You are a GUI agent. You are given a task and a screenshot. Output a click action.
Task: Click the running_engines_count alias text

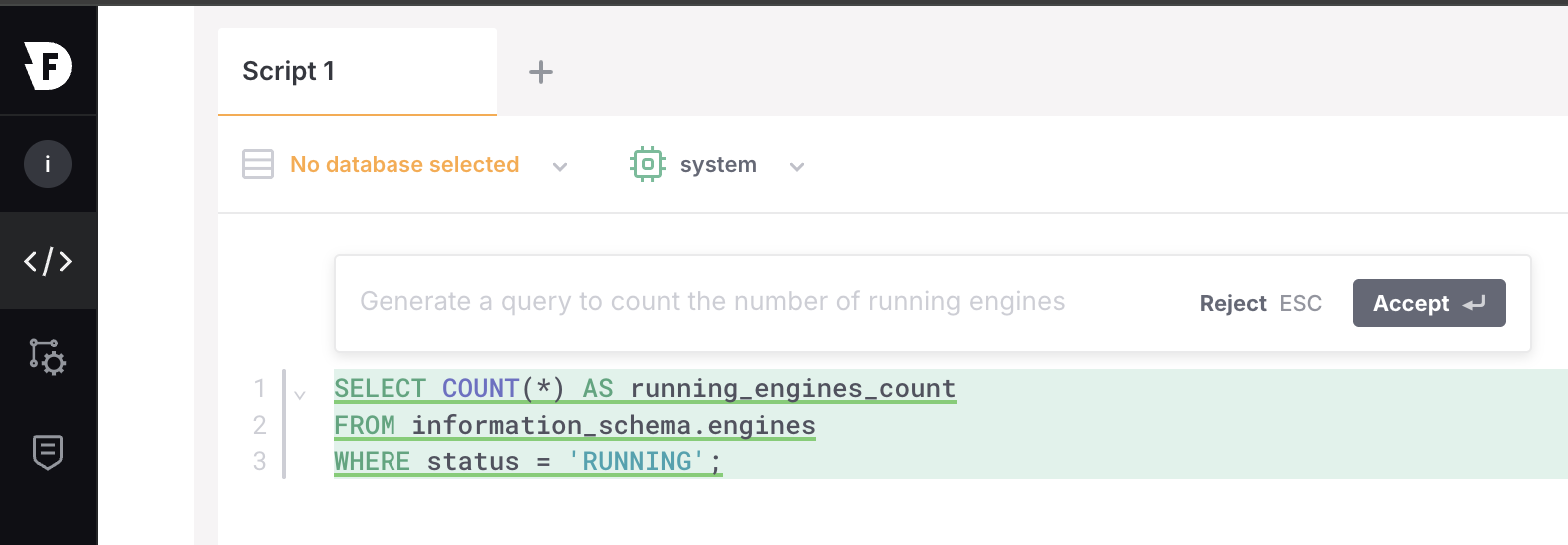point(793,388)
